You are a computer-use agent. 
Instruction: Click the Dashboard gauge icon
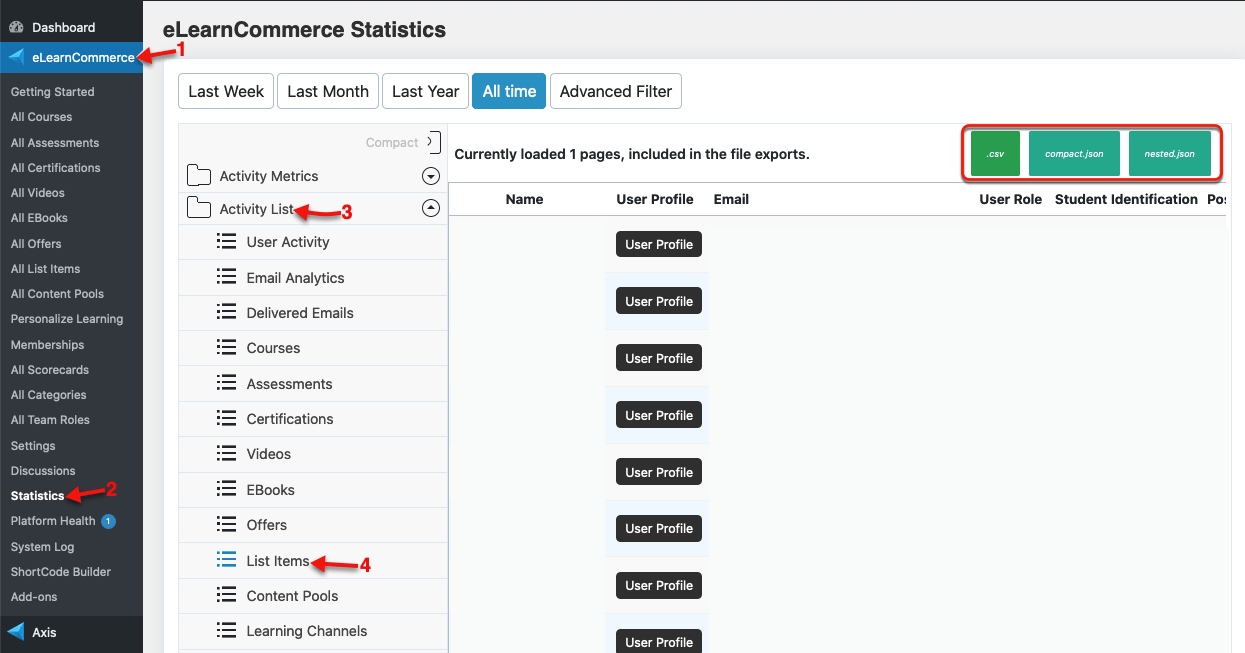(16, 27)
